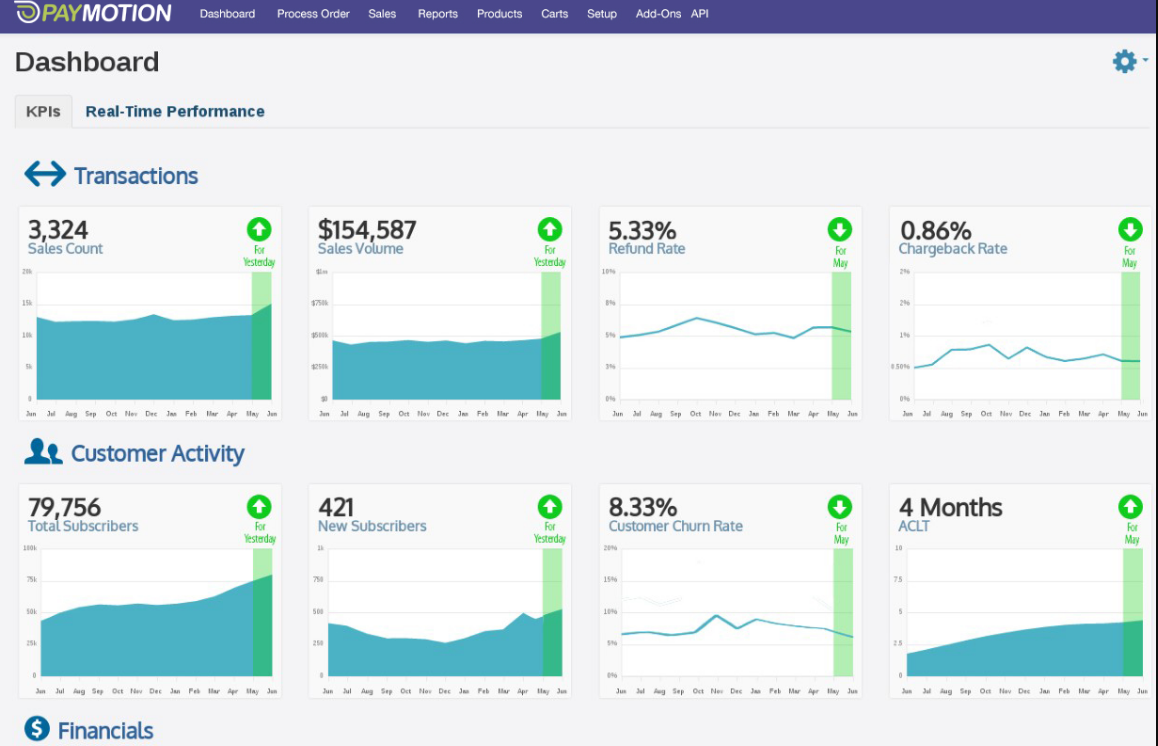Open the Process Order menu

313,13
